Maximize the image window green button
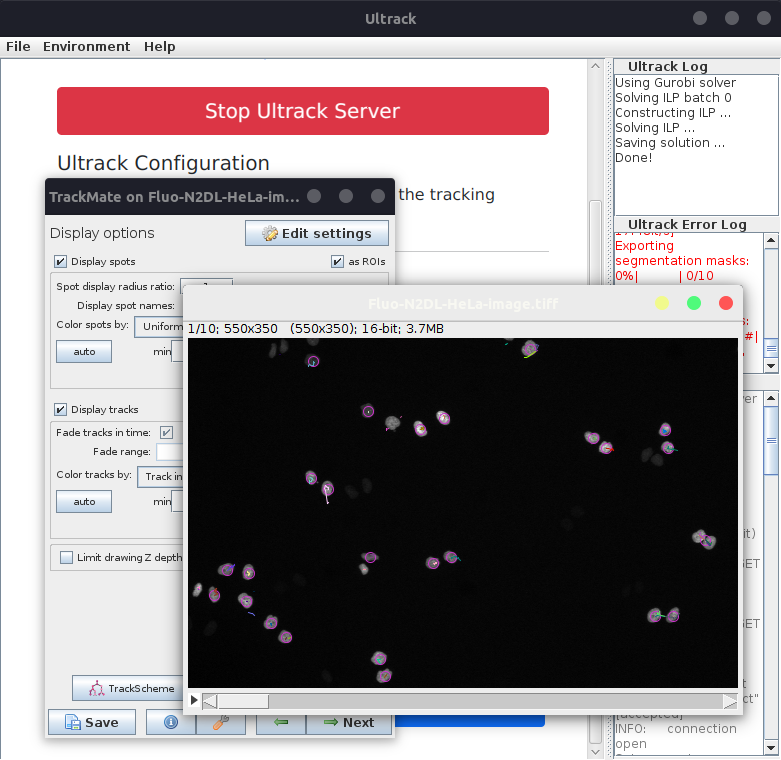The image size is (781, 760). pos(693,303)
